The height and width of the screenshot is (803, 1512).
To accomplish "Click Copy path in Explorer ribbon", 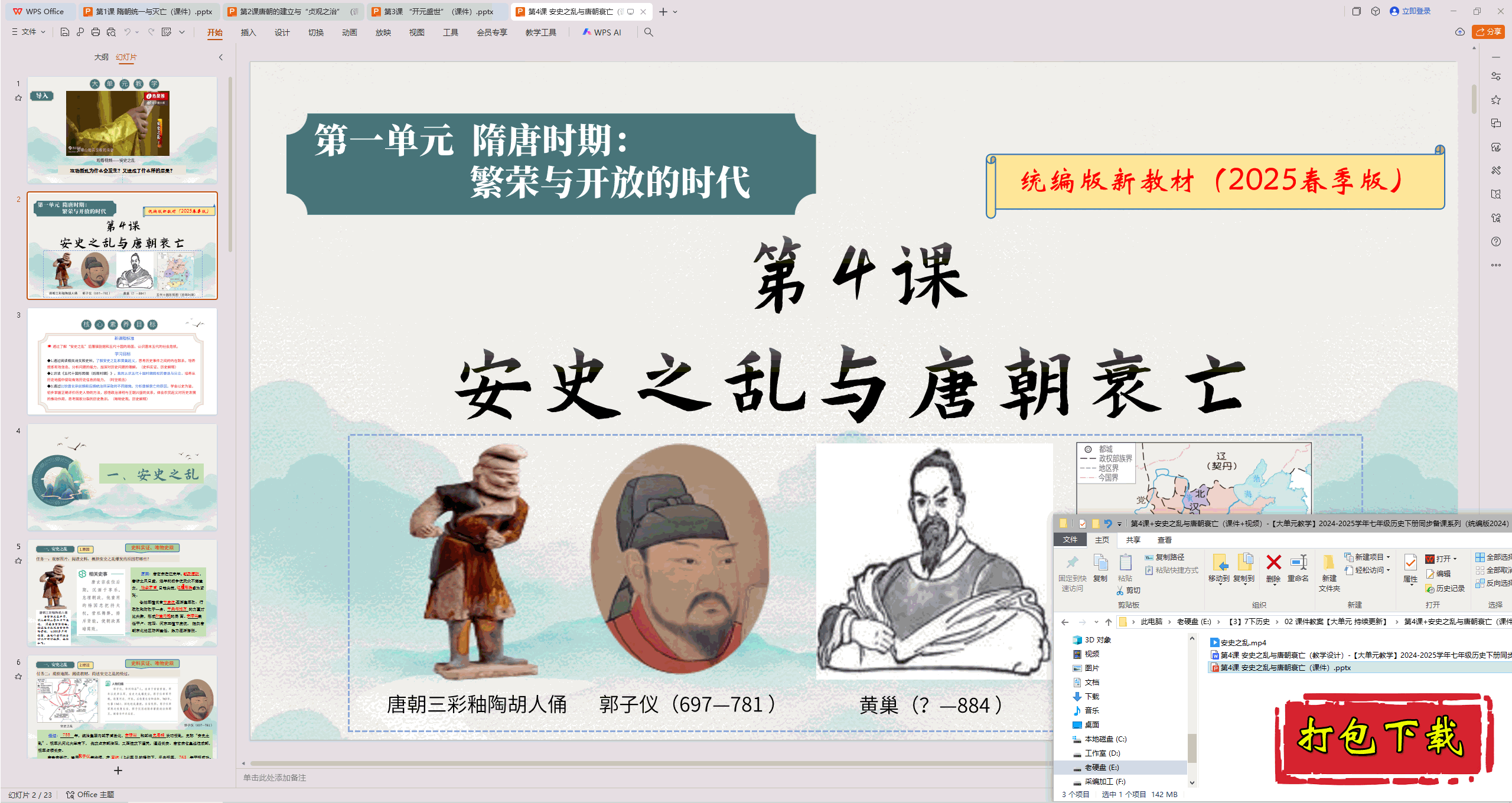I will [1164, 557].
